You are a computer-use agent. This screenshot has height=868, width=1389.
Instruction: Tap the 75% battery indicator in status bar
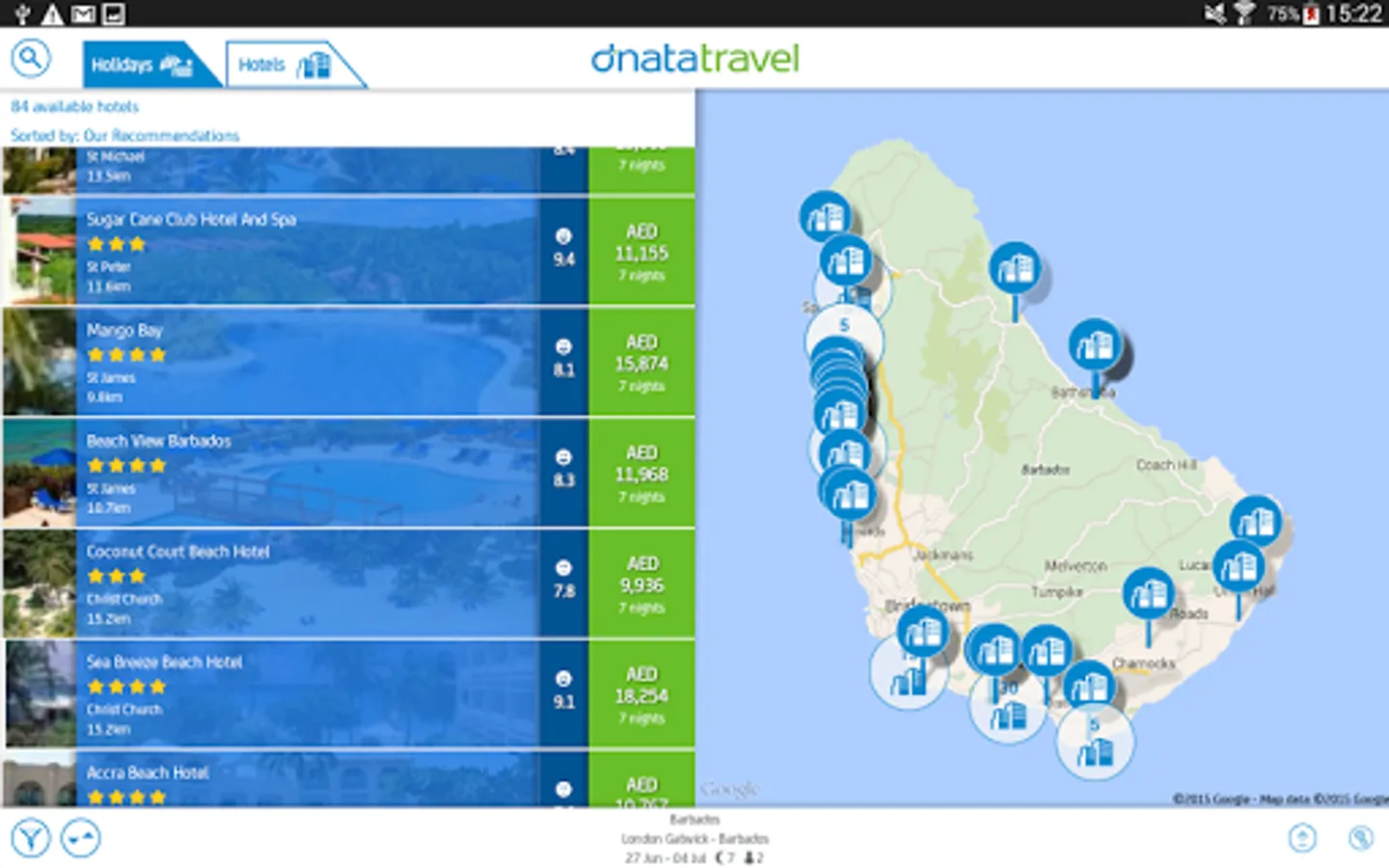(1293, 14)
